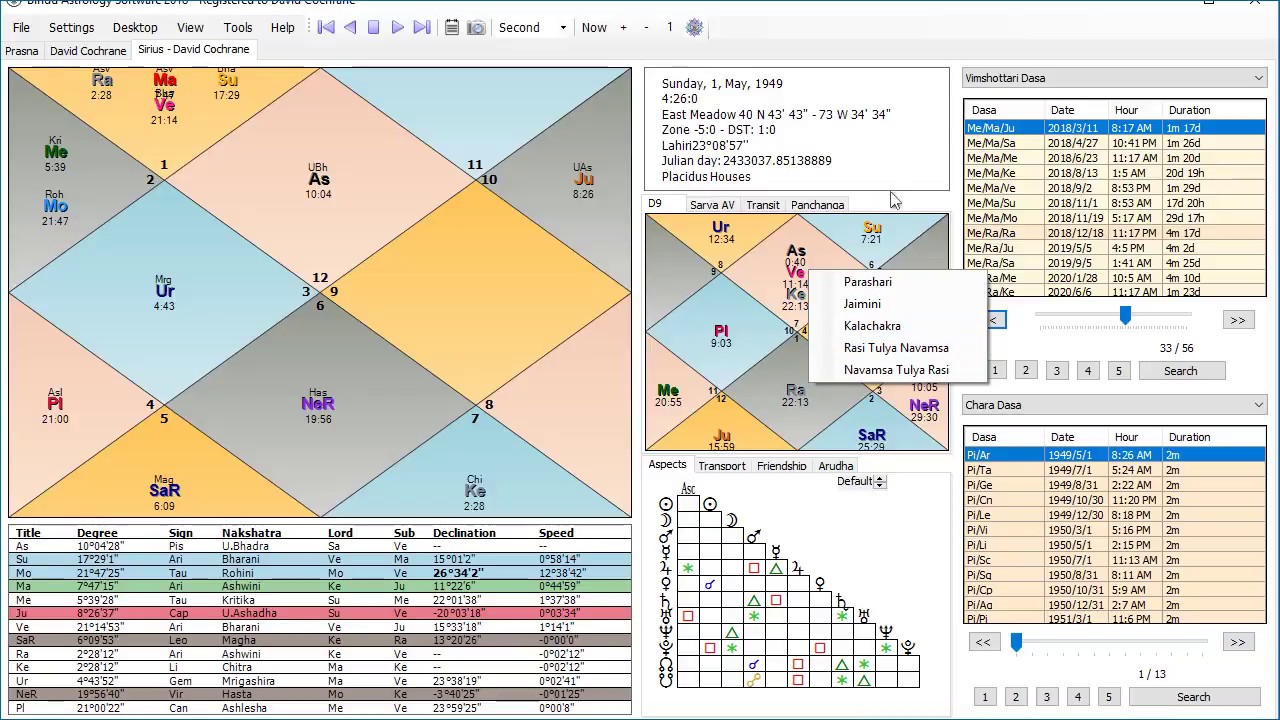The width and height of the screenshot is (1280, 720).
Task: Select the Me/Ma/Ju dasa row
Action: tap(1114, 128)
